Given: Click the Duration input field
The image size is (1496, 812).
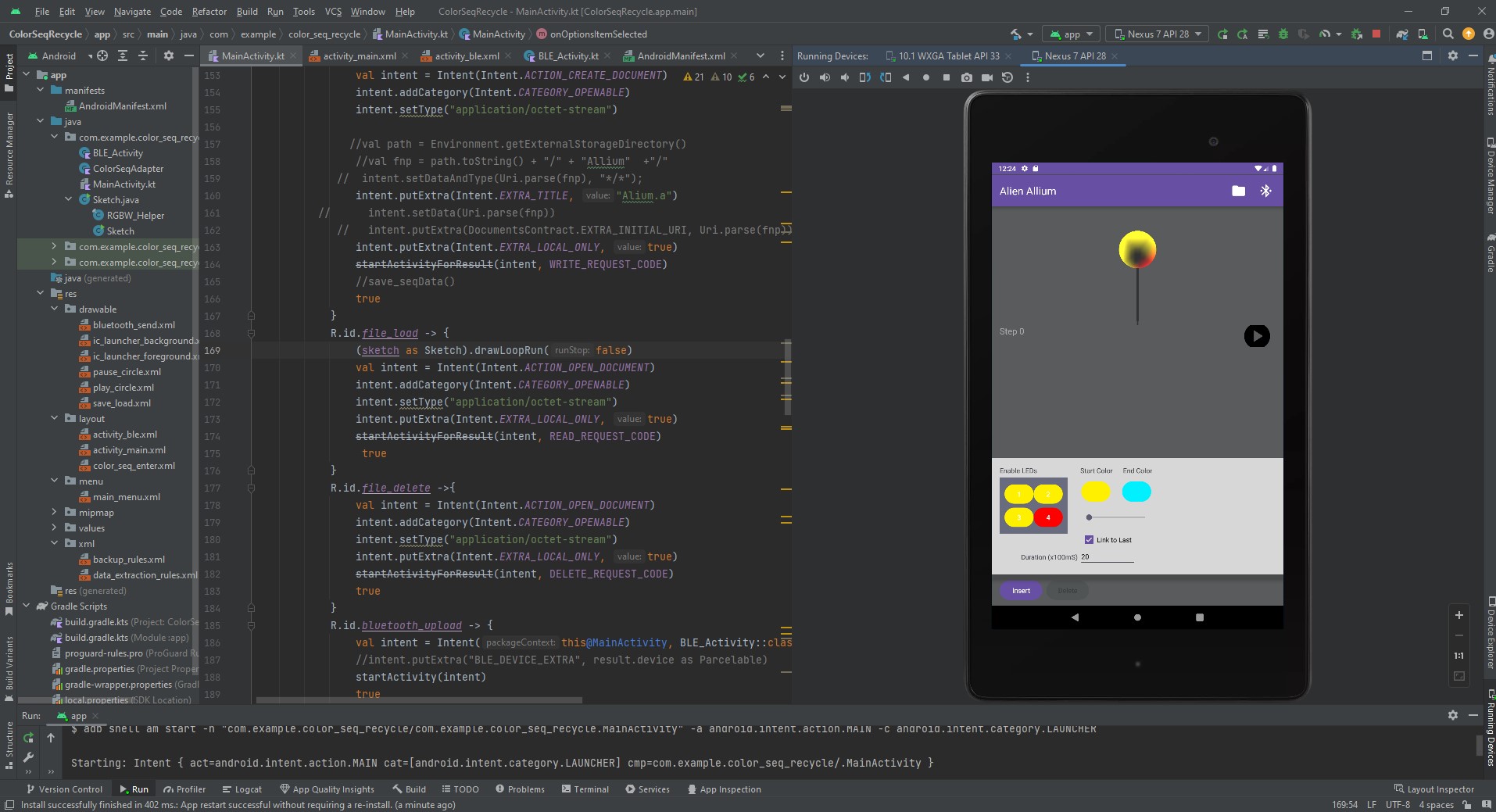Looking at the screenshot, I should (1106, 557).
